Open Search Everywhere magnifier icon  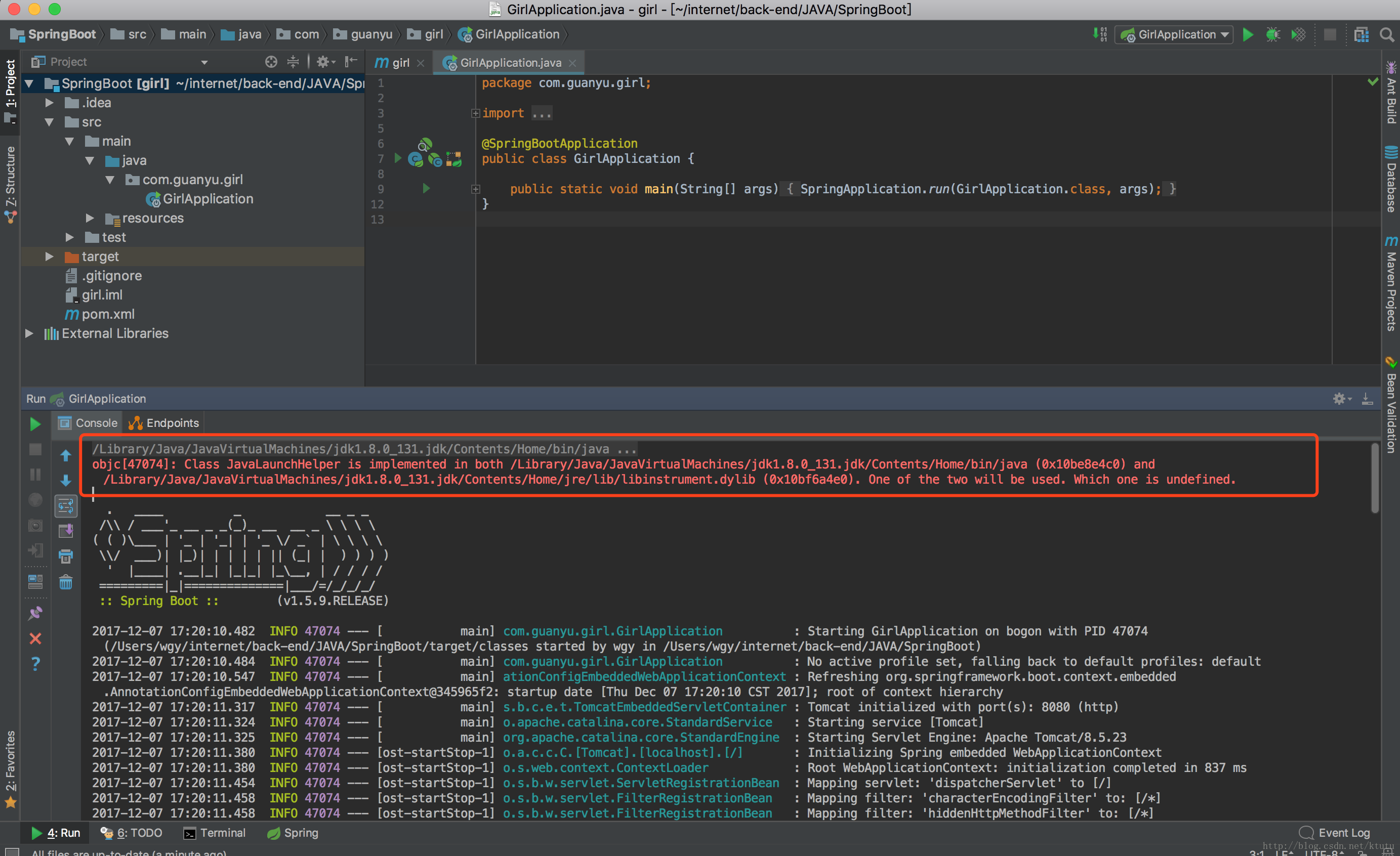click(x=1386, y=34)
